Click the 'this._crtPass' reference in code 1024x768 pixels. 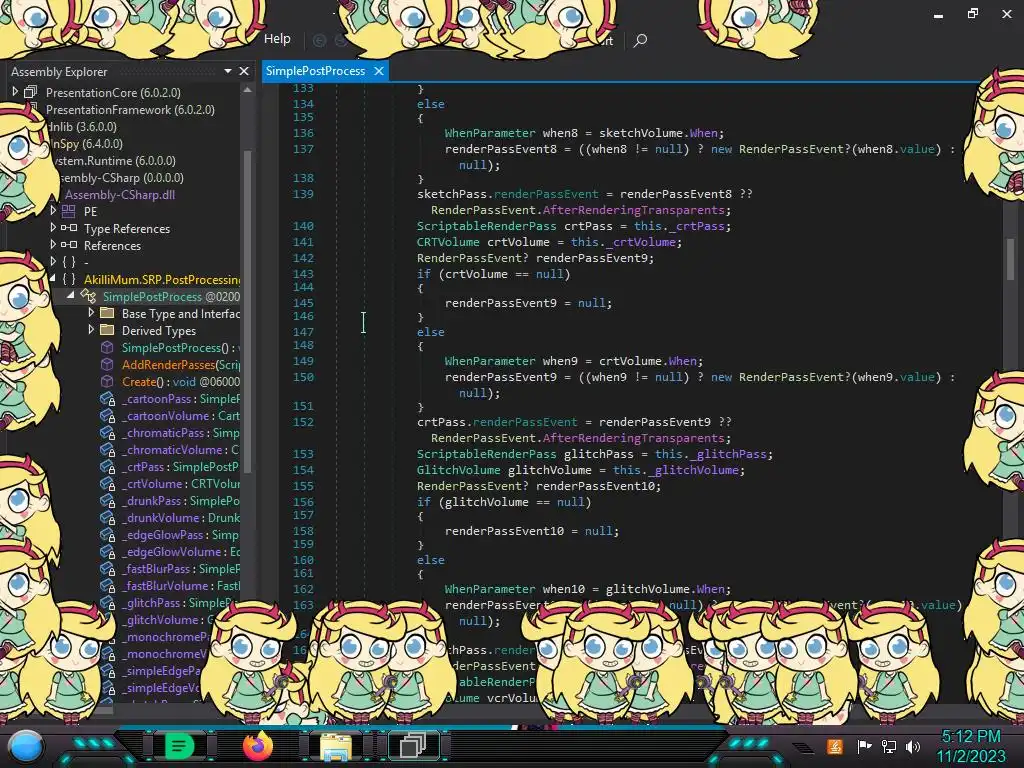682,226
